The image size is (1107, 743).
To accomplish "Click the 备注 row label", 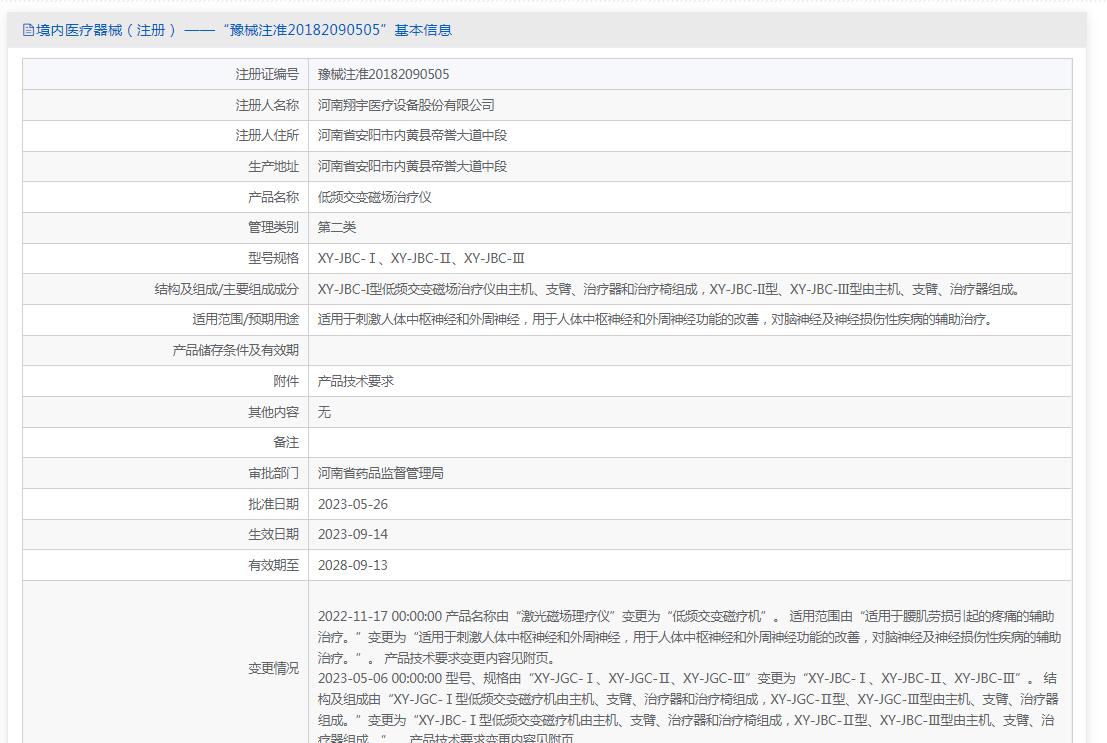I will tap(286, 443).
